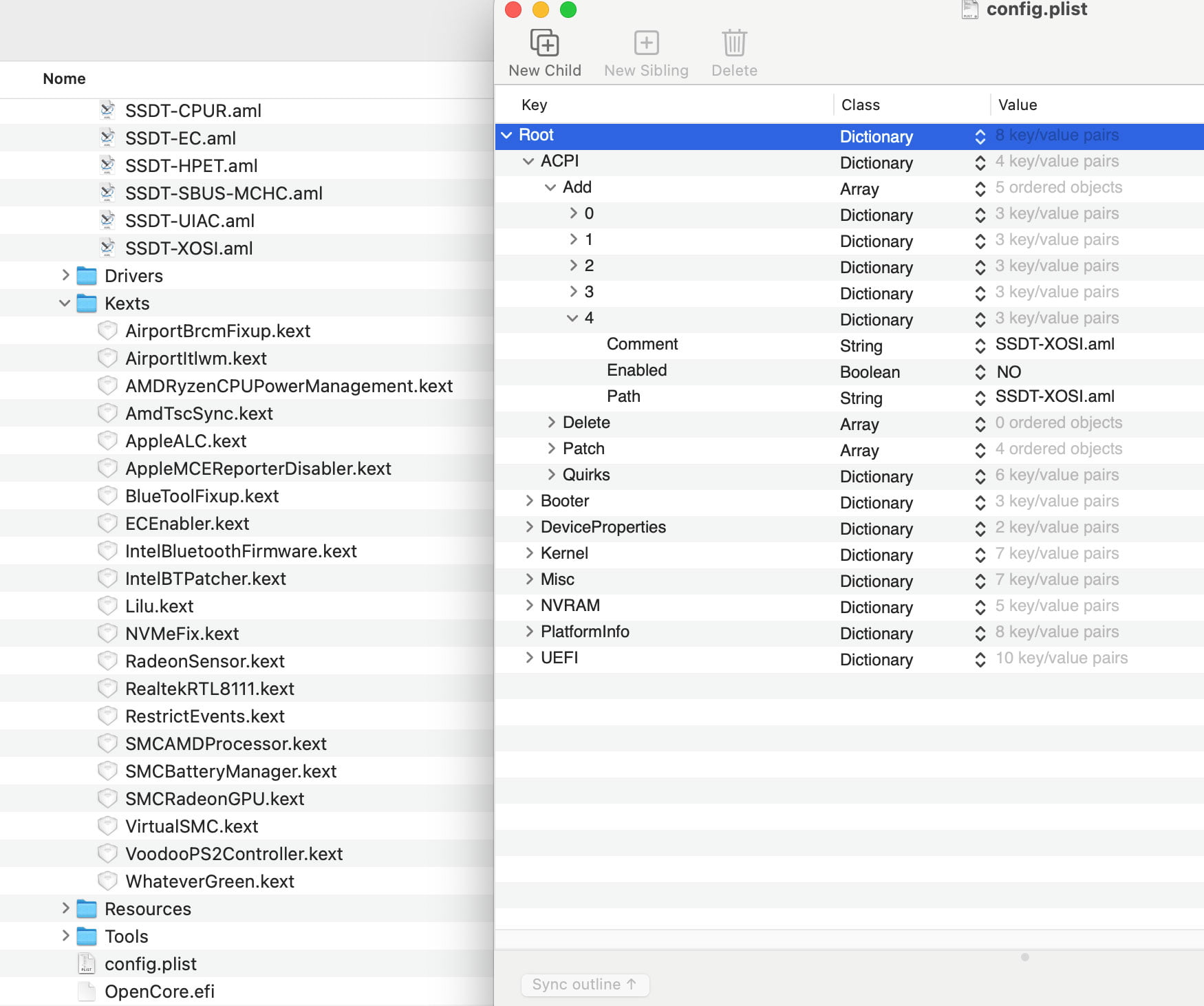Screen dimensions: 1204x1006
Task: Click the Lilu.kext file icon
Action: tap(107, 606)
